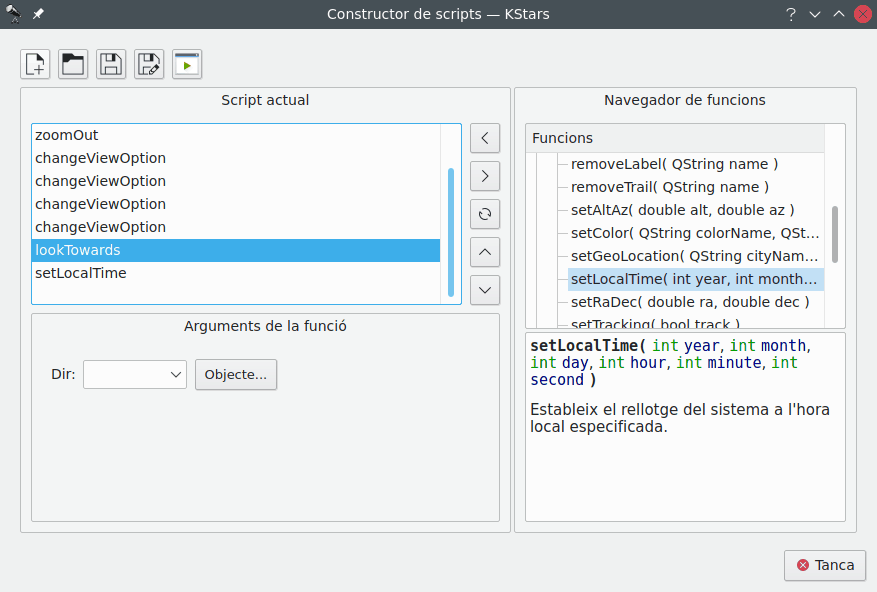The image size is (877, 592).
Task: Choose setAltAz function in the browser
Action: point(682,210)
